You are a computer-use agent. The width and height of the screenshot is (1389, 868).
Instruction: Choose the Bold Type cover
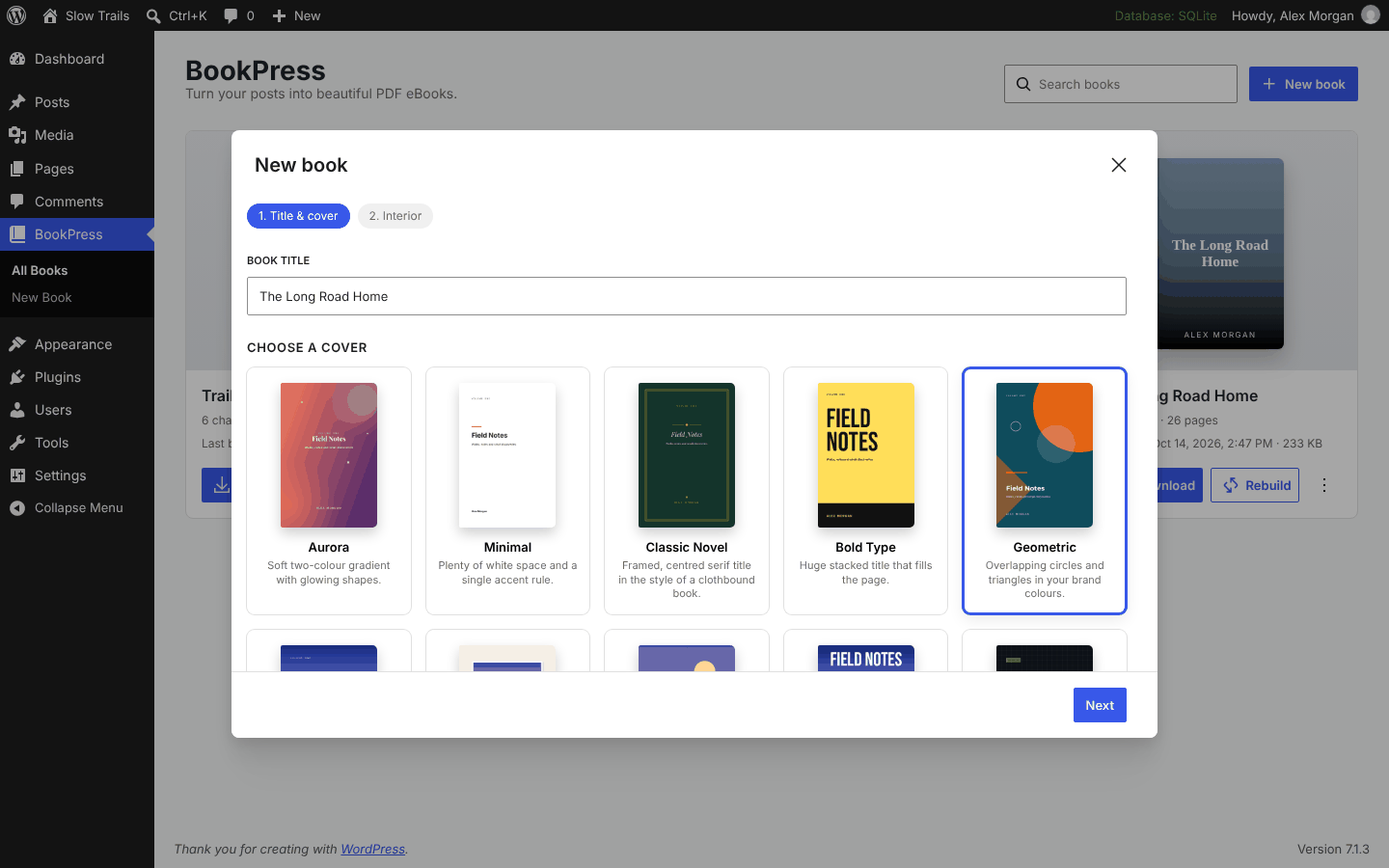pyautogui.click(x=865, y=491)
